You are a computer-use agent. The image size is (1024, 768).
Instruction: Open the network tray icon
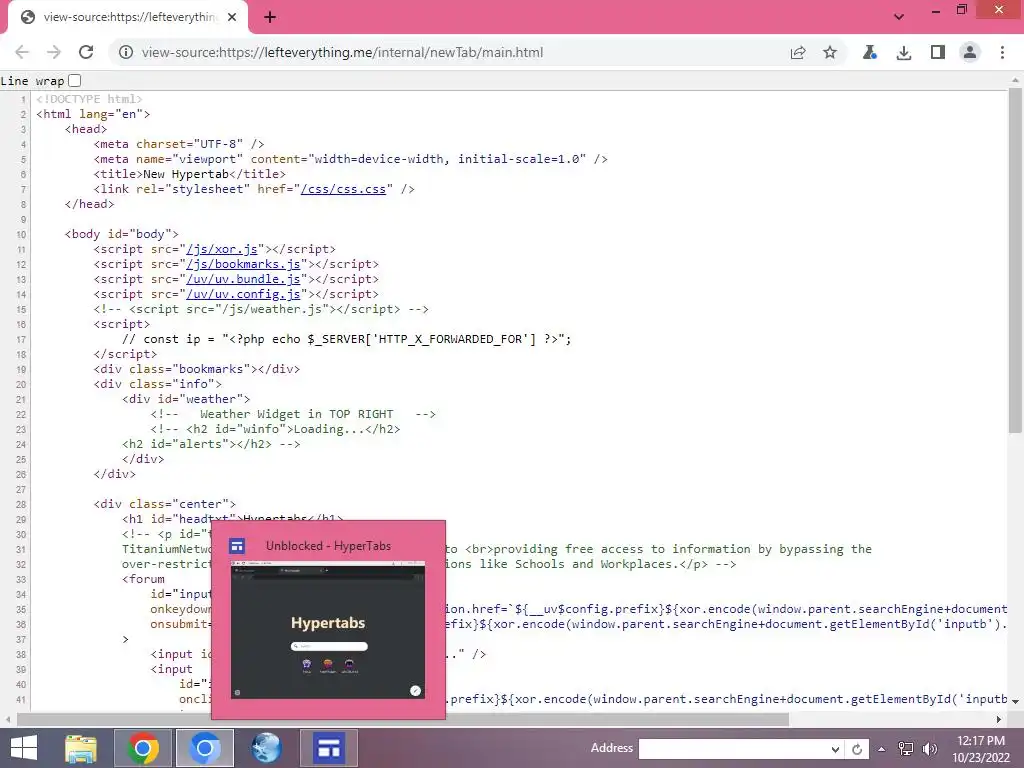[x=906, y=749]
